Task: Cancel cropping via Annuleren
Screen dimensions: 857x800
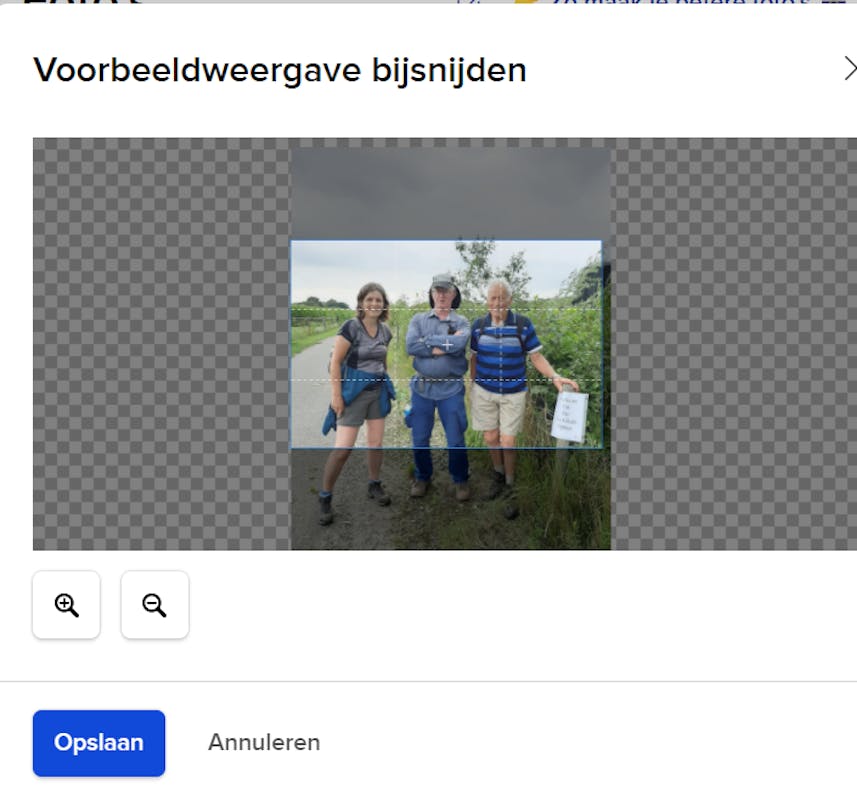Action: (264, 743)
